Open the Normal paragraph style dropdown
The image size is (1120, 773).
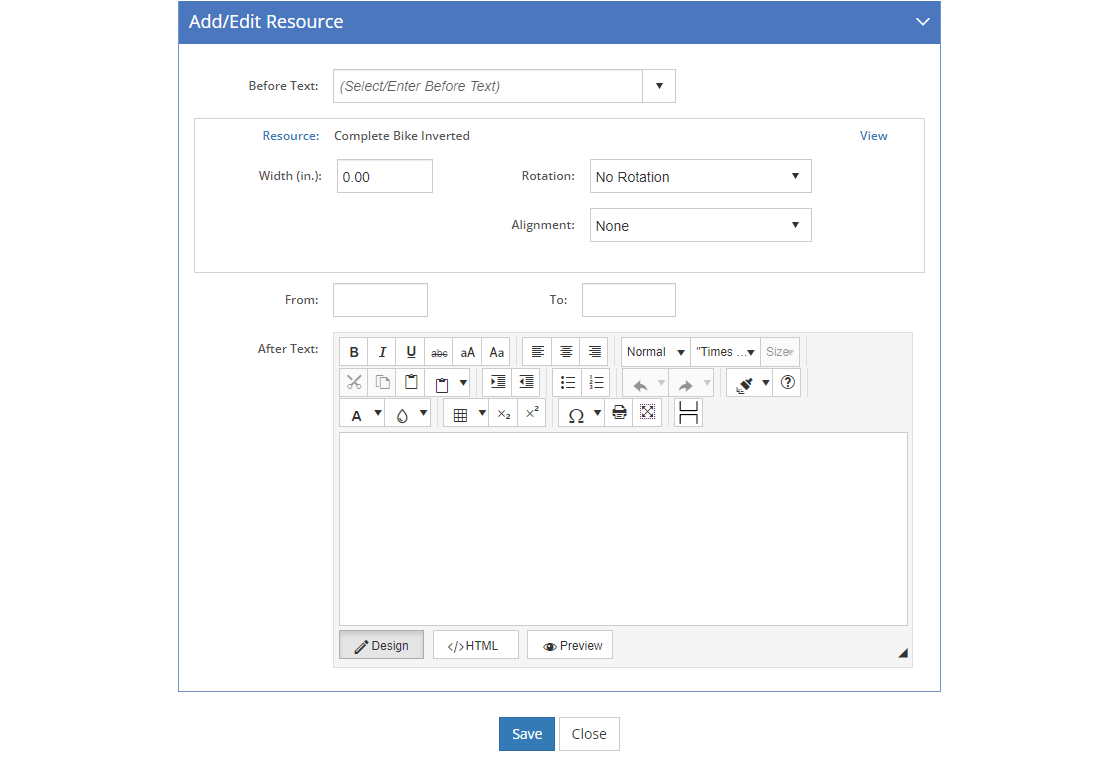[656, 352]
